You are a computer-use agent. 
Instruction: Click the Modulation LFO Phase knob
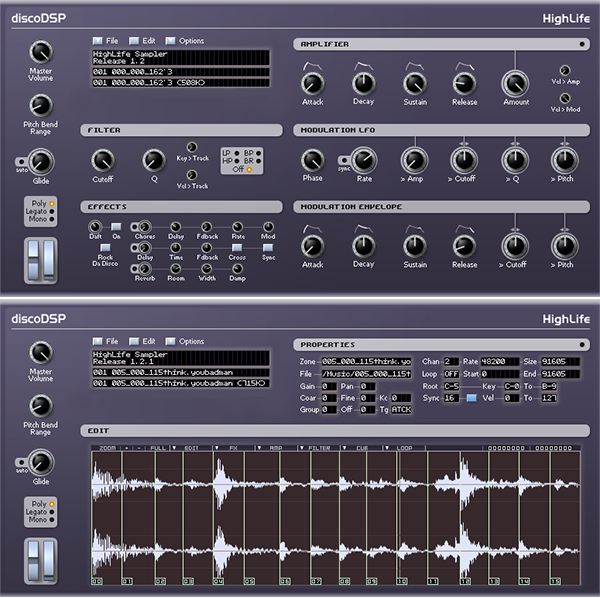click(x=313, y=160)
